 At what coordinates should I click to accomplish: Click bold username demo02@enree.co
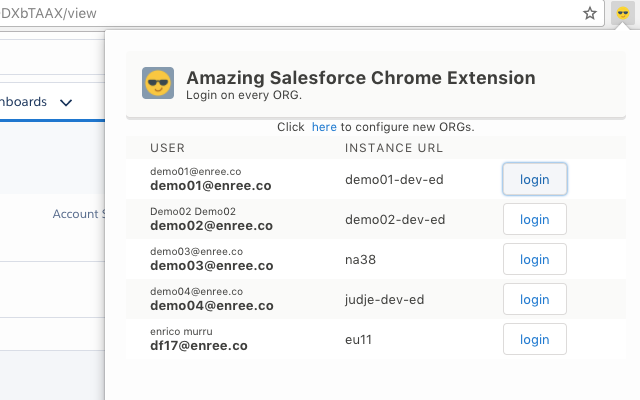(x=211, y=226)
